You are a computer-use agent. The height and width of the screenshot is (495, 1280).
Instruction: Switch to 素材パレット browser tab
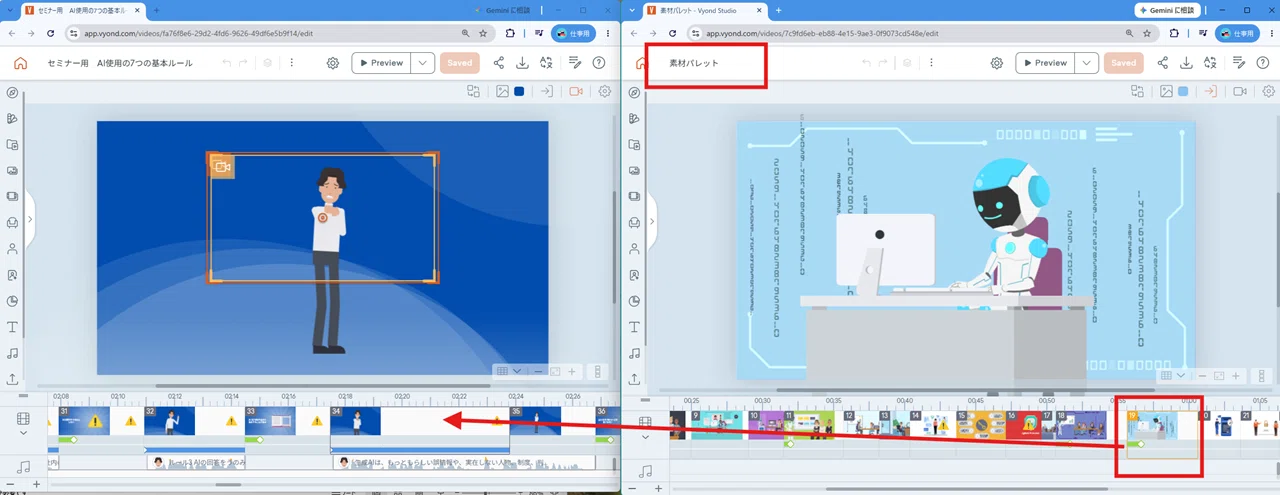[705, 10]
